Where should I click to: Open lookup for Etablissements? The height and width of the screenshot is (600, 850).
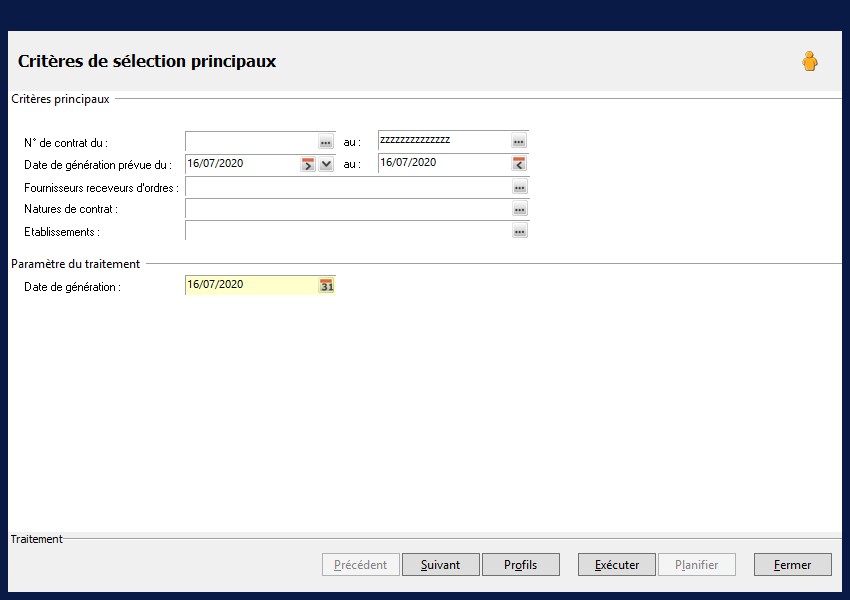(520, 231)
